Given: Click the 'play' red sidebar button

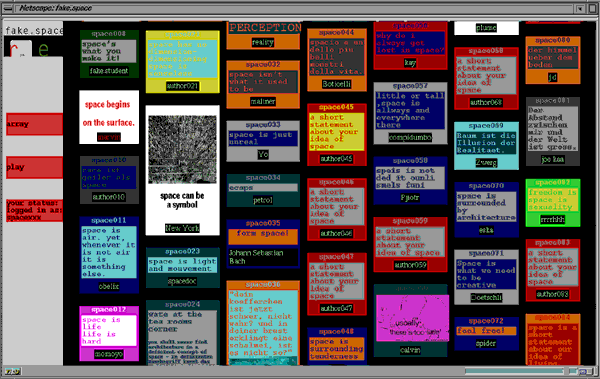Looking at the screenshot, I should (34, 167).
